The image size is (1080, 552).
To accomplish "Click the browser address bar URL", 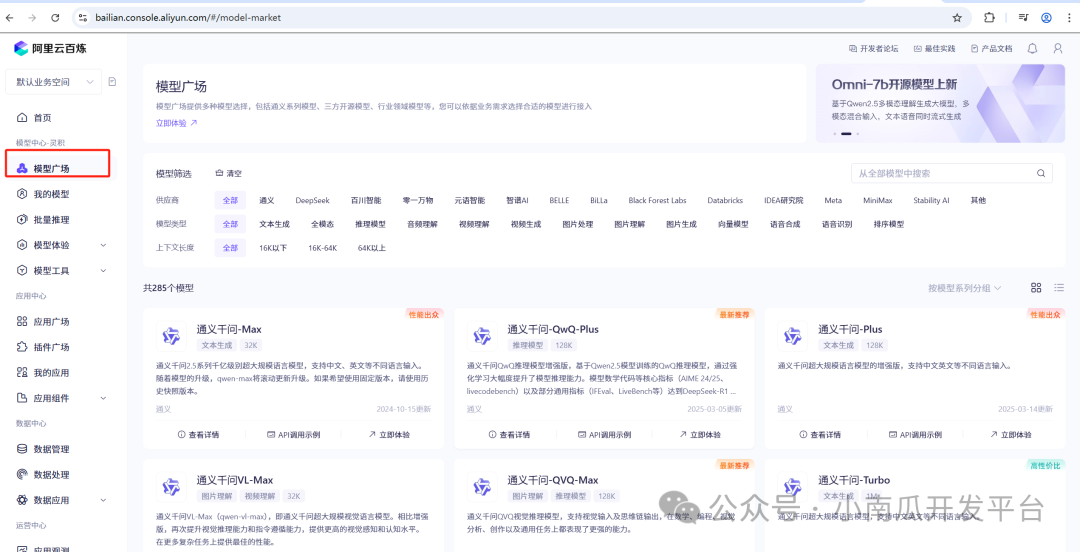I will 189,17.
